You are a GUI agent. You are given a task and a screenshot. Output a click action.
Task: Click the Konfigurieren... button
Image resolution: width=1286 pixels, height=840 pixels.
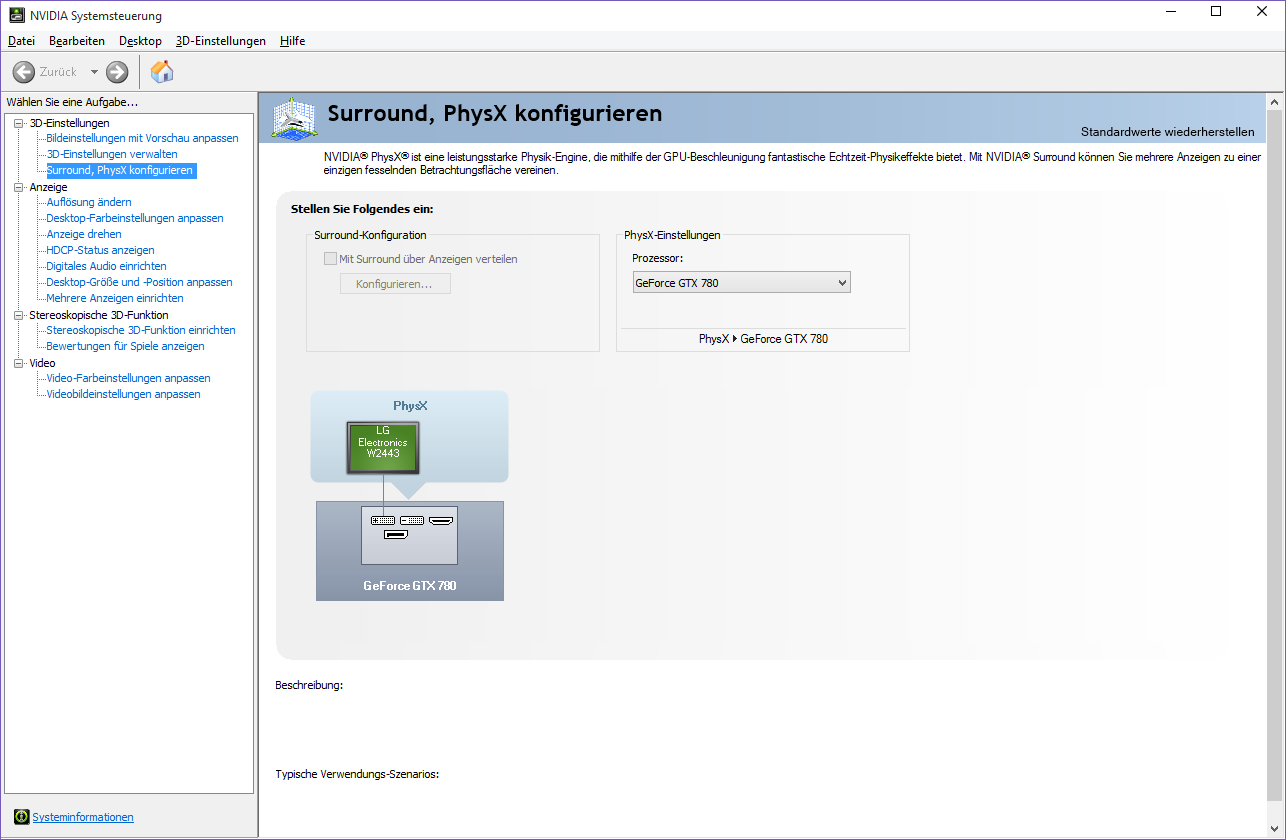[396, 284]
